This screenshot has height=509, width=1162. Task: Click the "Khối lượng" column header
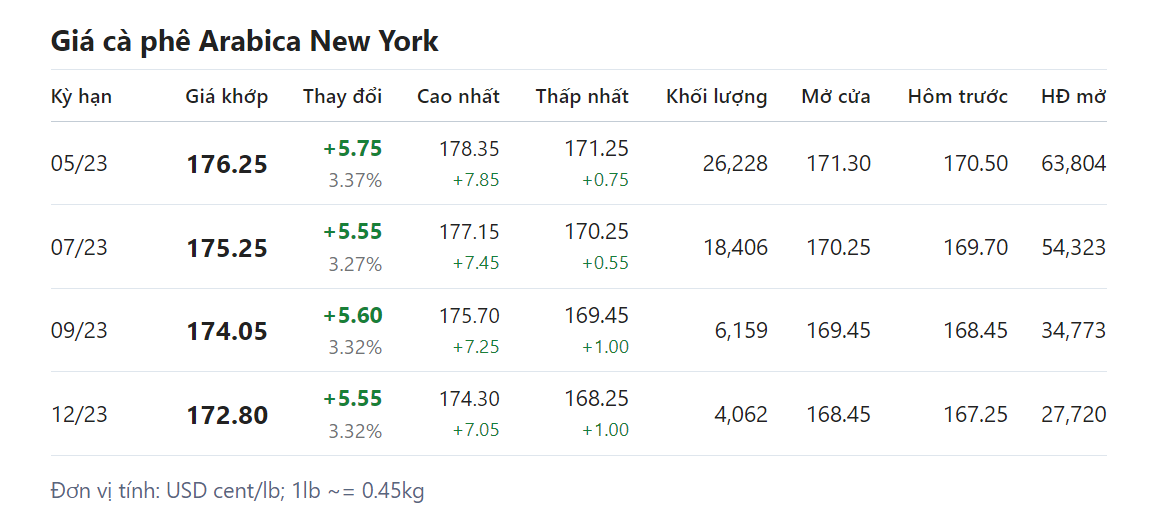(x=716, y=97)
